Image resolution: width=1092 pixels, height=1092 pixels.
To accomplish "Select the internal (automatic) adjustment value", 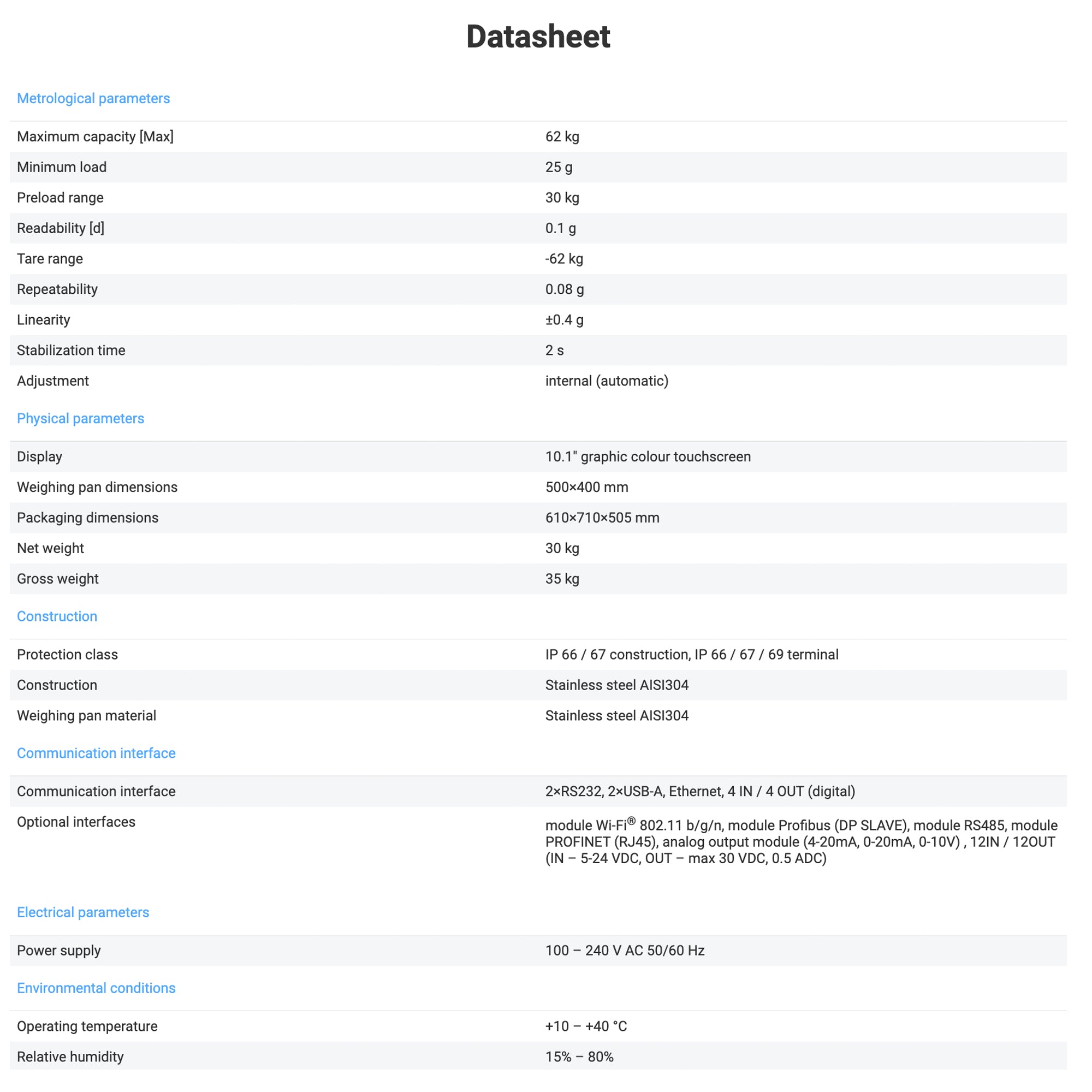I will (x=607, y=381).
